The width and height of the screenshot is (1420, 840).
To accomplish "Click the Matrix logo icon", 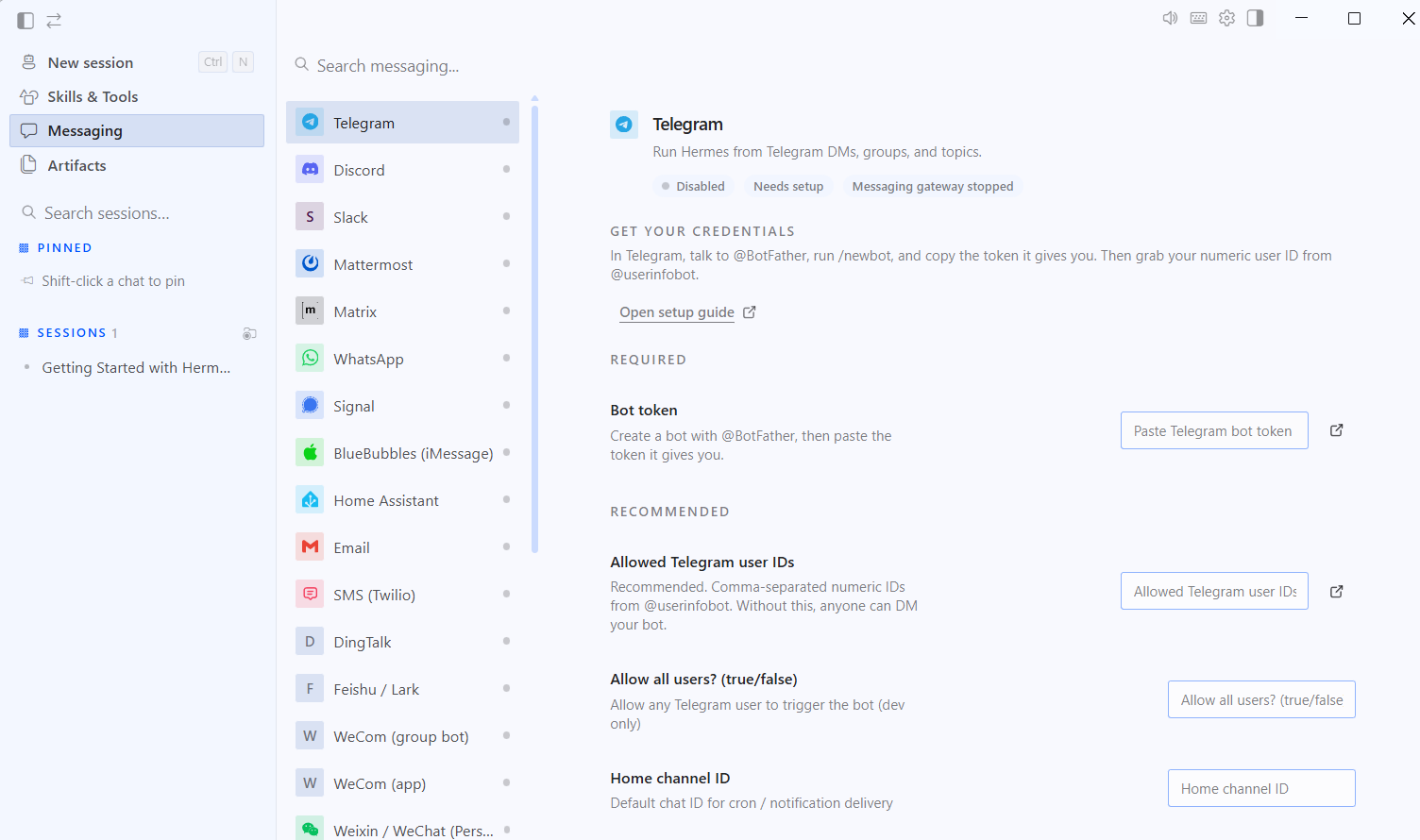I will click(310, 311).
